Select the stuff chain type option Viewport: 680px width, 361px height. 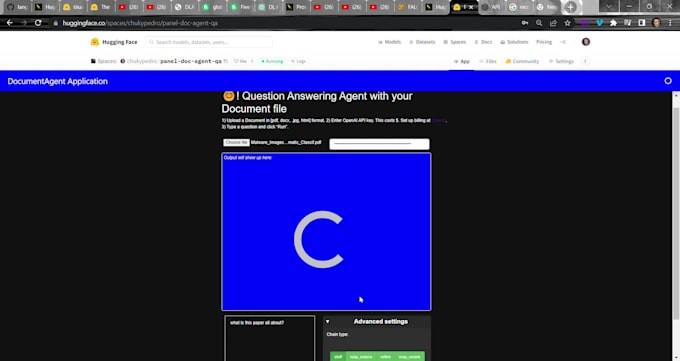[x=338, y=356]
